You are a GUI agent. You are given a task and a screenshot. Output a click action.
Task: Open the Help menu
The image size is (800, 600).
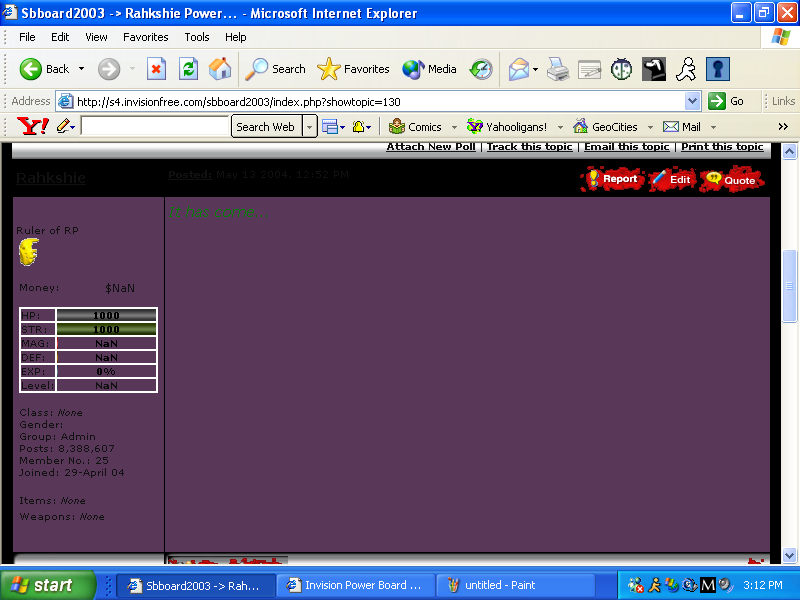coord(235,37)
